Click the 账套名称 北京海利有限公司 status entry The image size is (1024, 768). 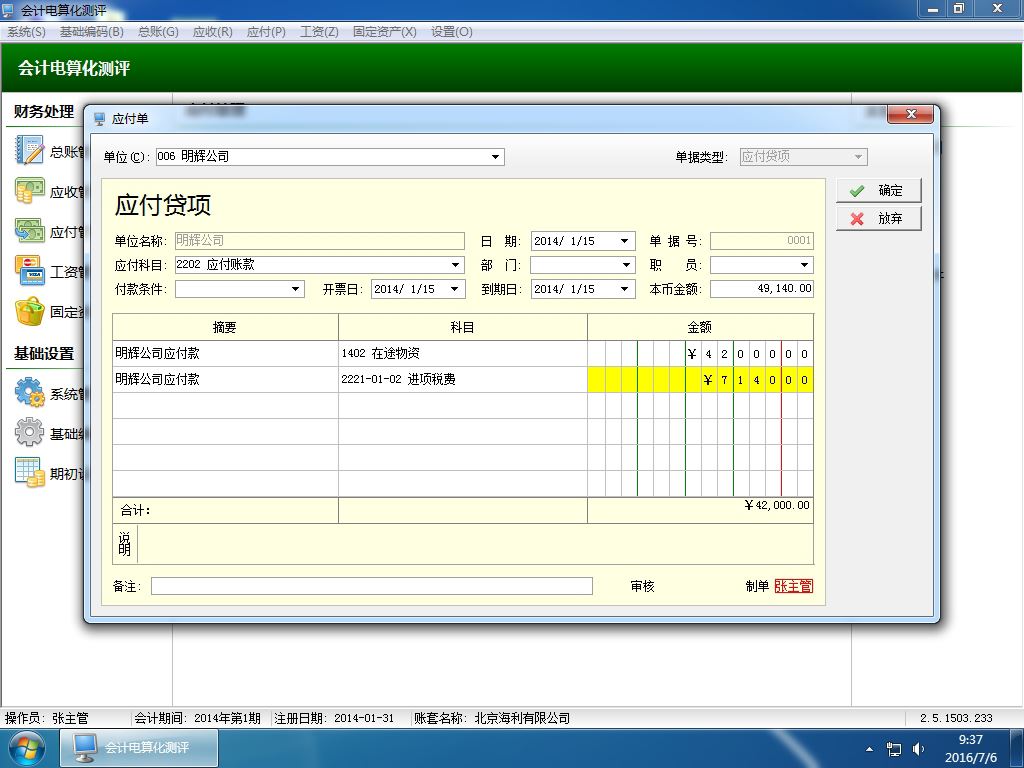[492, 718]
